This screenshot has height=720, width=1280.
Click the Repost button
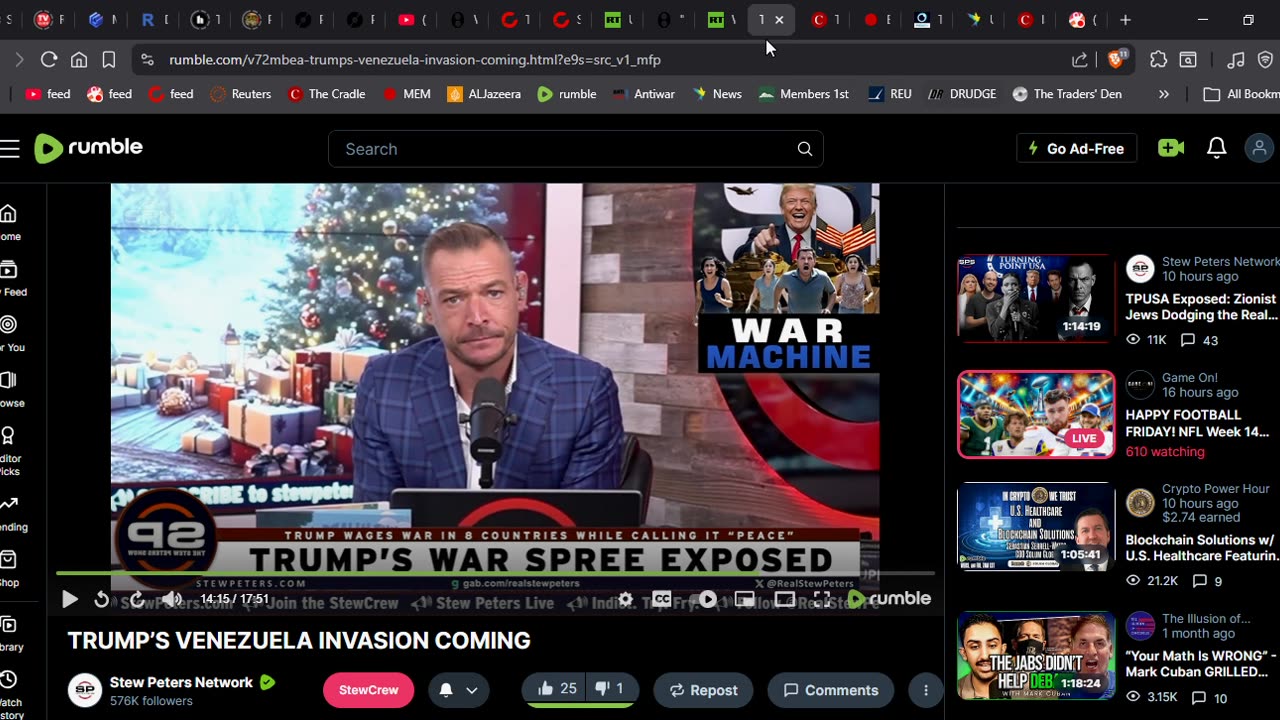pyautogui.click(x=703, y=690)
